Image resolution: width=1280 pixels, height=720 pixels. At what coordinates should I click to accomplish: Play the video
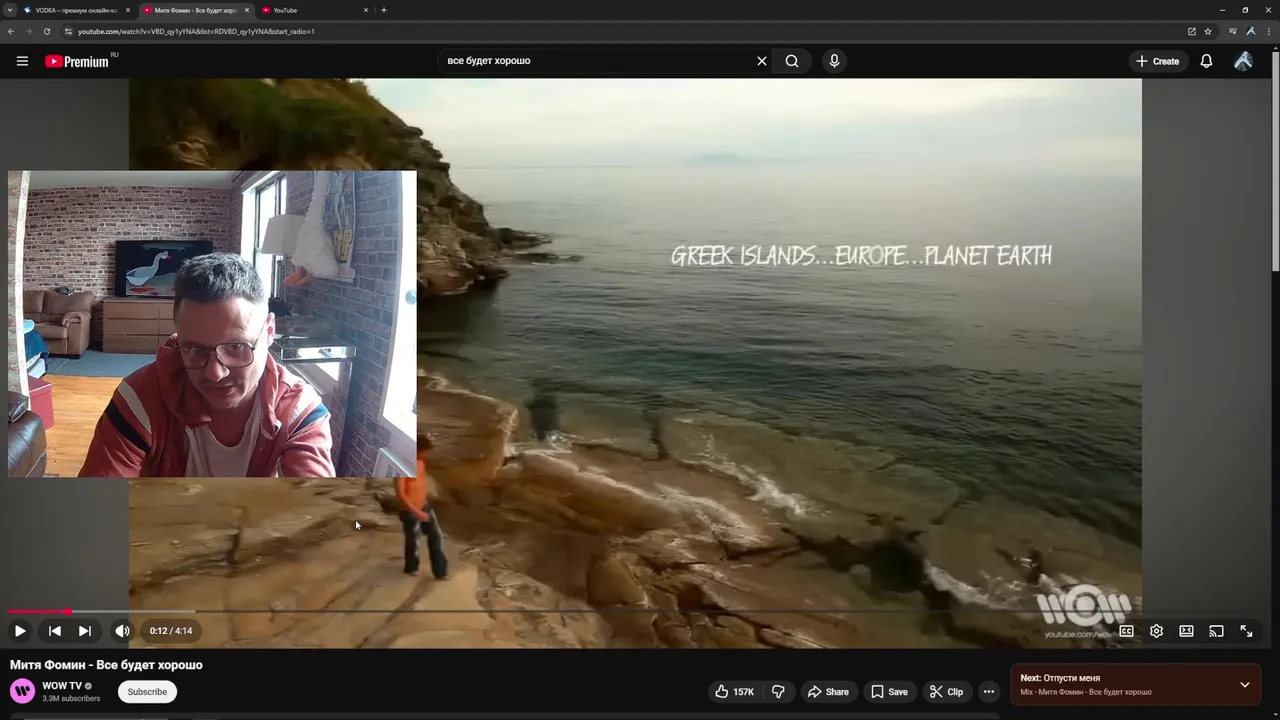(x=20, y=631)
